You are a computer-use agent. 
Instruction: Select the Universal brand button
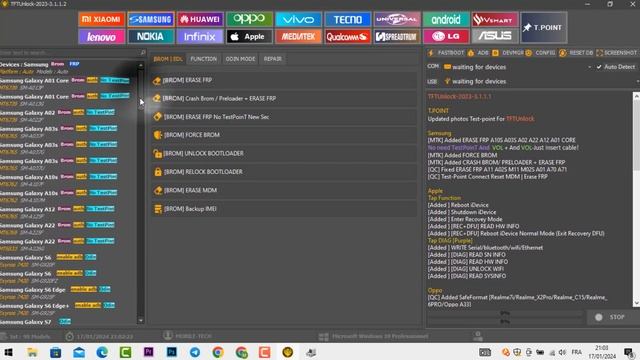pos(397,19)
